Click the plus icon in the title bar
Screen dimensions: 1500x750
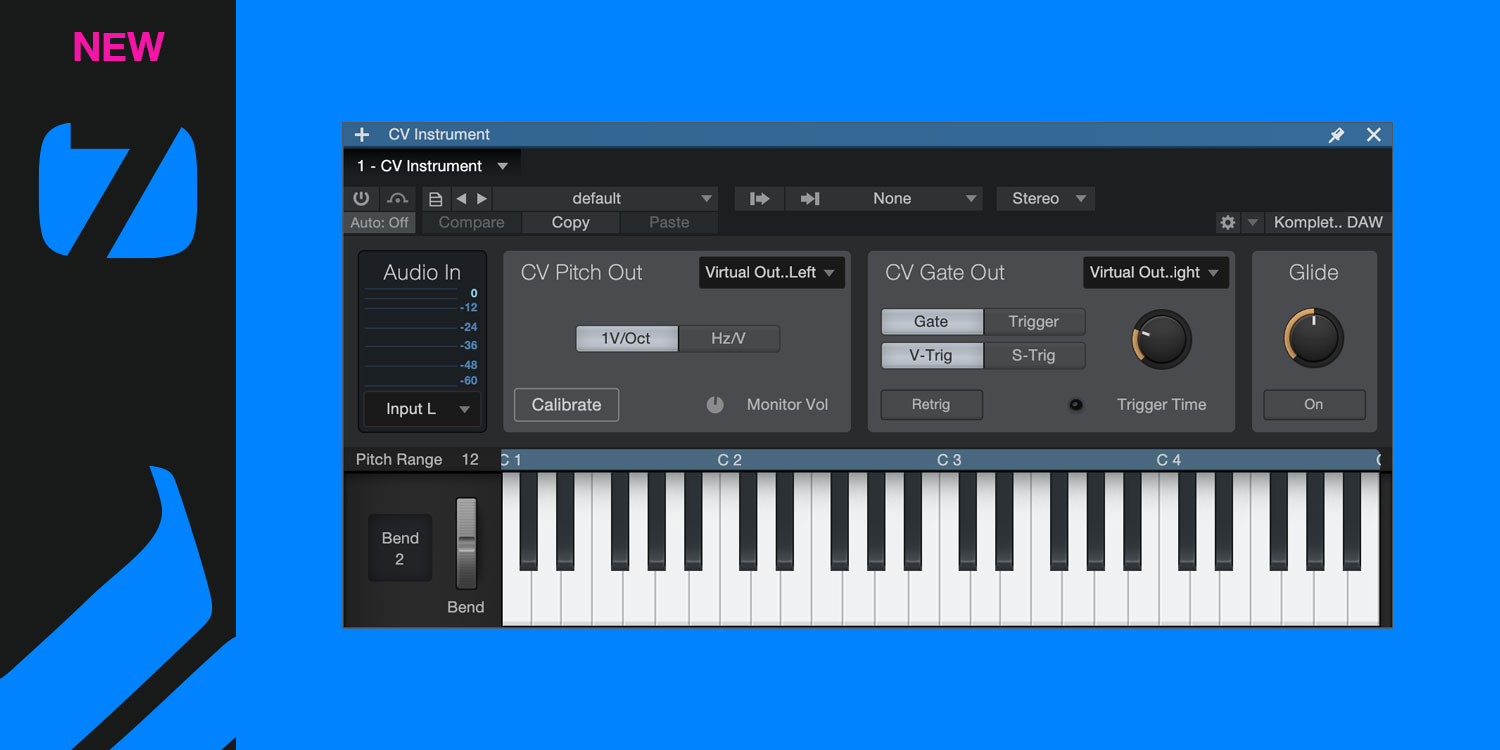click(x=362, y=135)
